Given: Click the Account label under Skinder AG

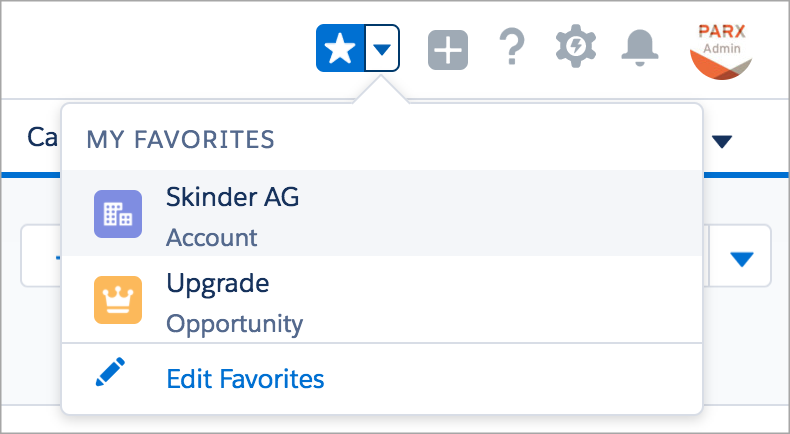Looking at the screenshot, I should pyautogui.click(x=211, y=238).
